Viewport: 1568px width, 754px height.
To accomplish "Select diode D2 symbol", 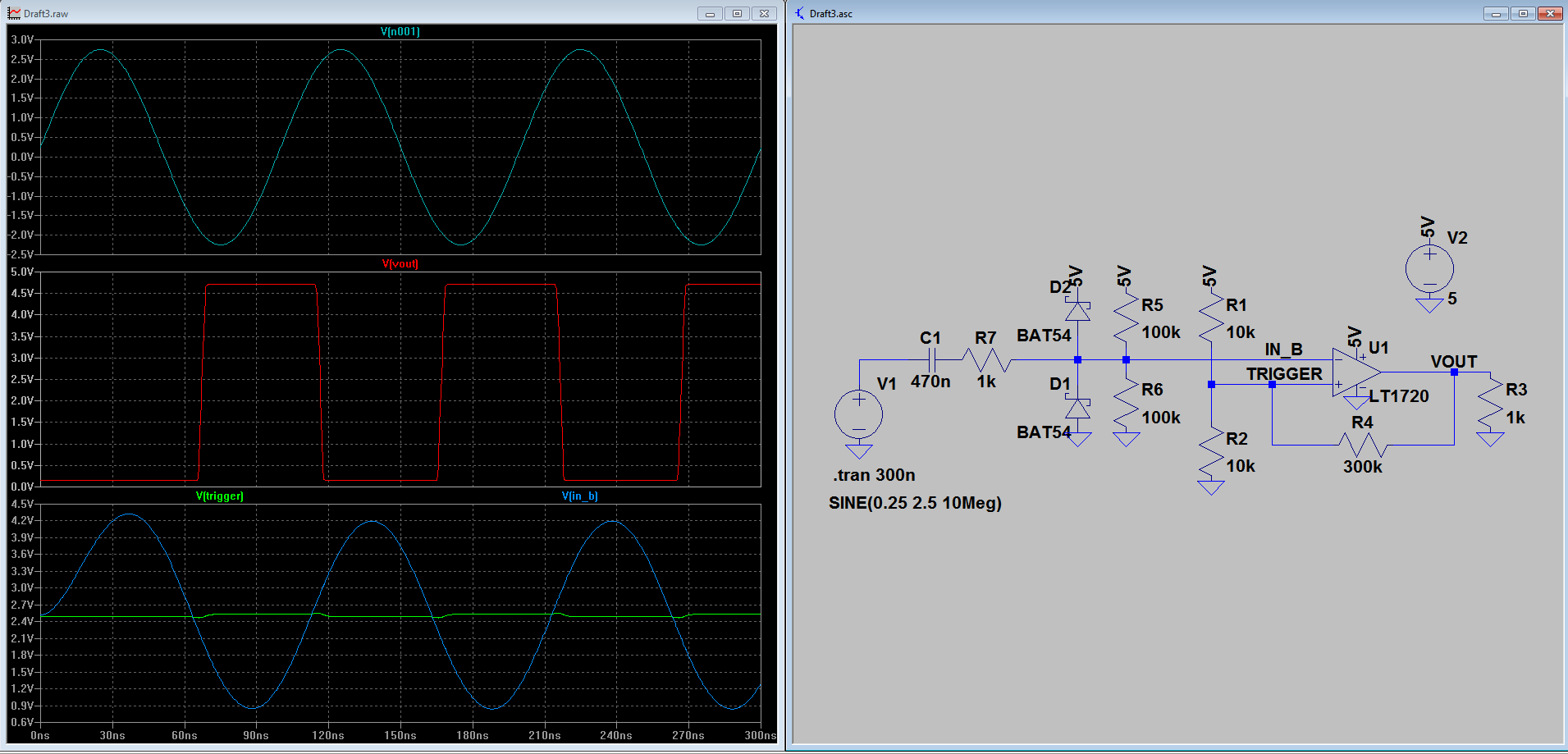I will tap(1077, 311).
